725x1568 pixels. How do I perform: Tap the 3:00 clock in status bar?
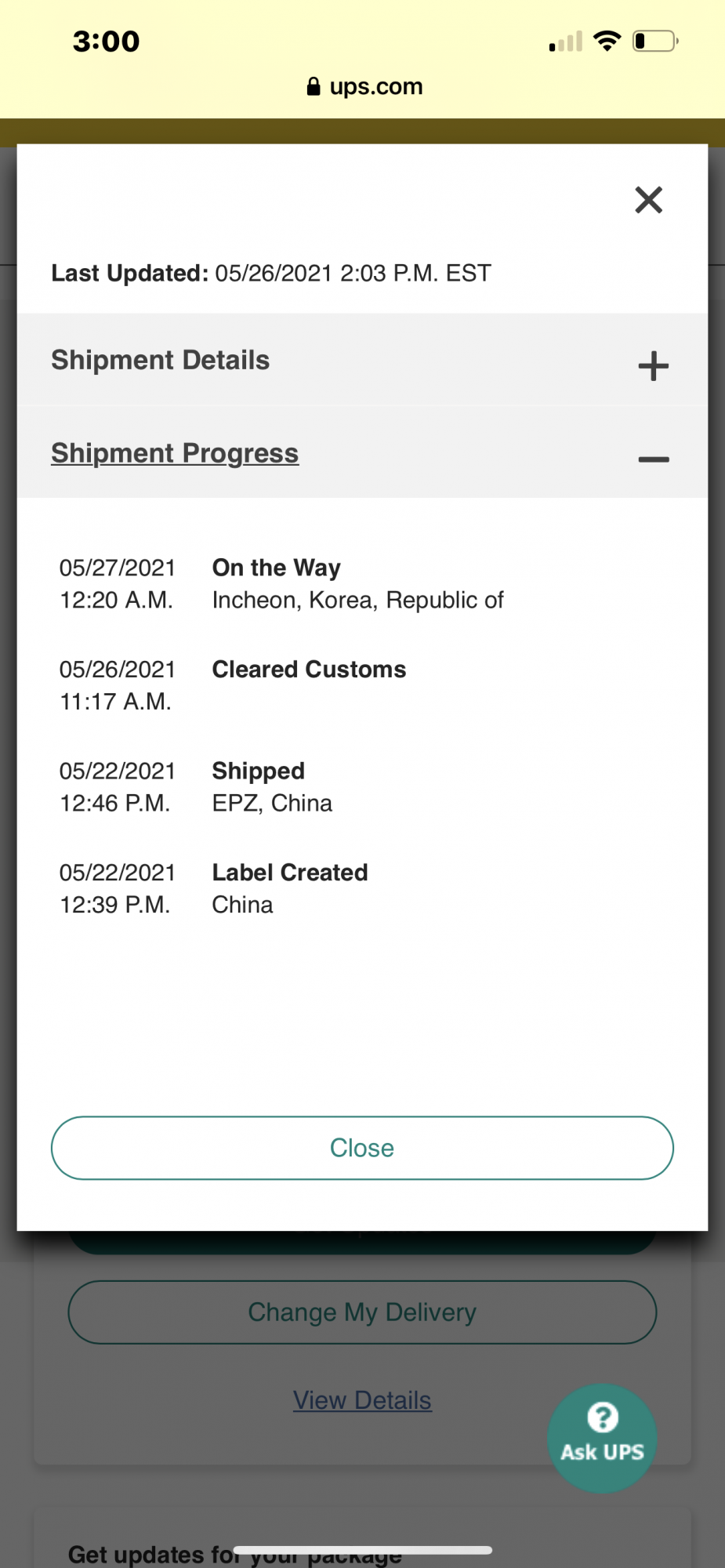[x=107, y=41]
